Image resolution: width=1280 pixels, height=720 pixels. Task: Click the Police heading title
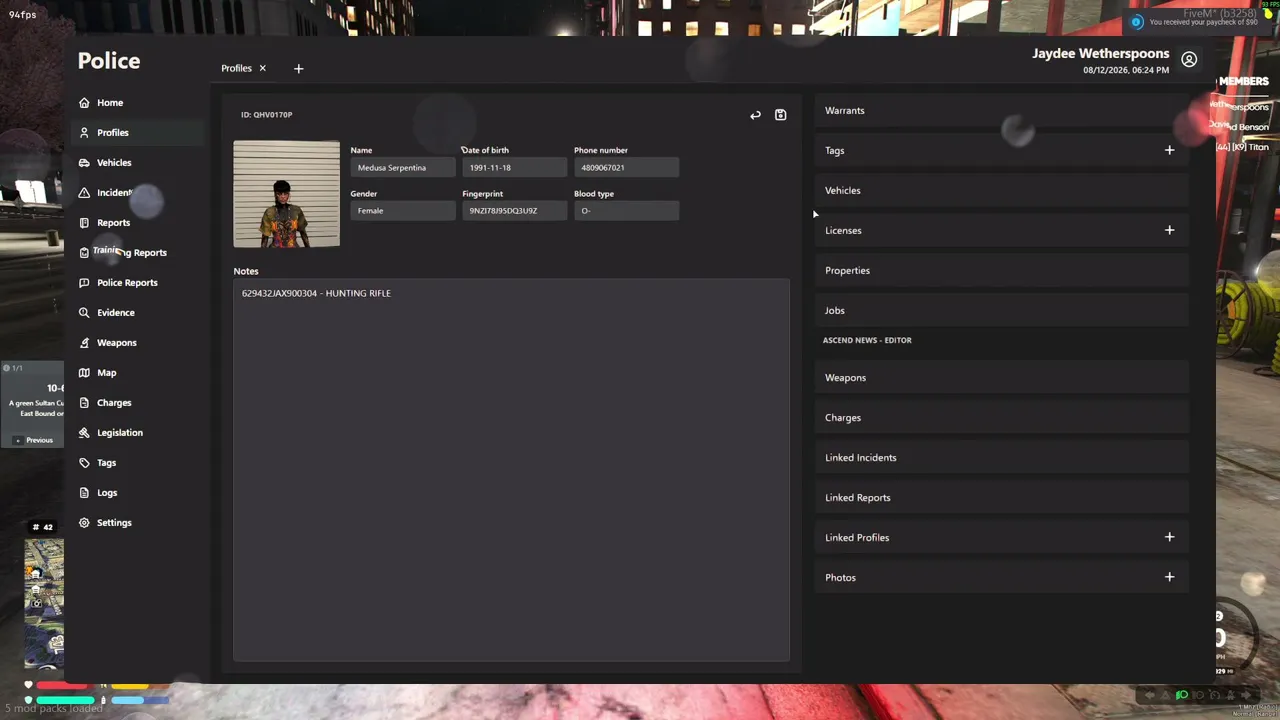109,61
